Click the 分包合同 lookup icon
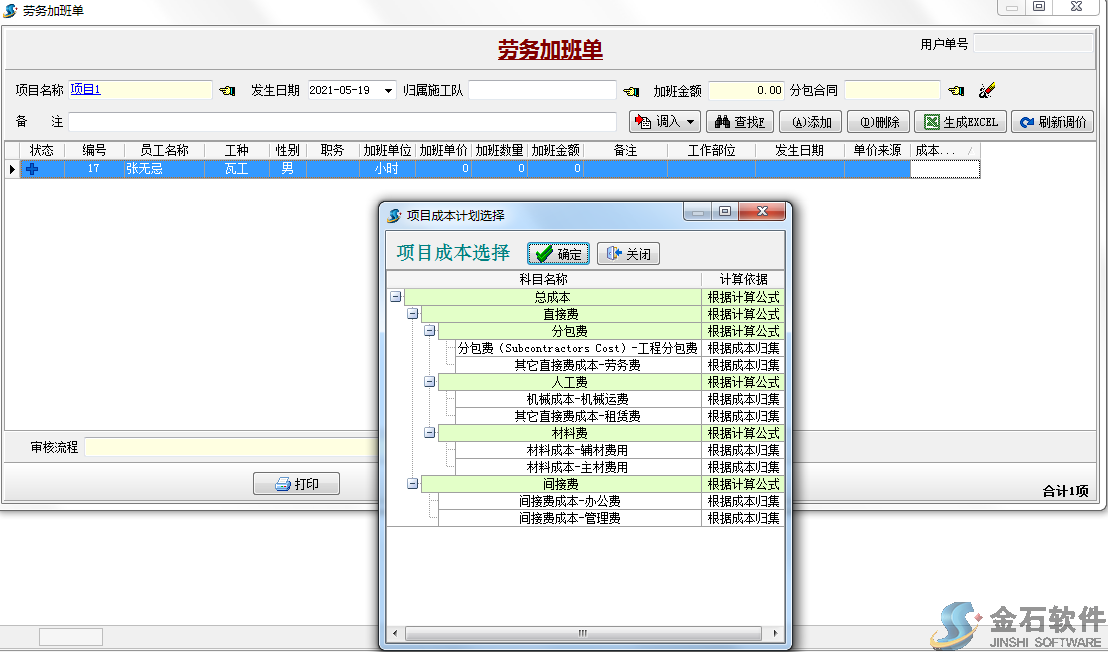 click(955, 89)
